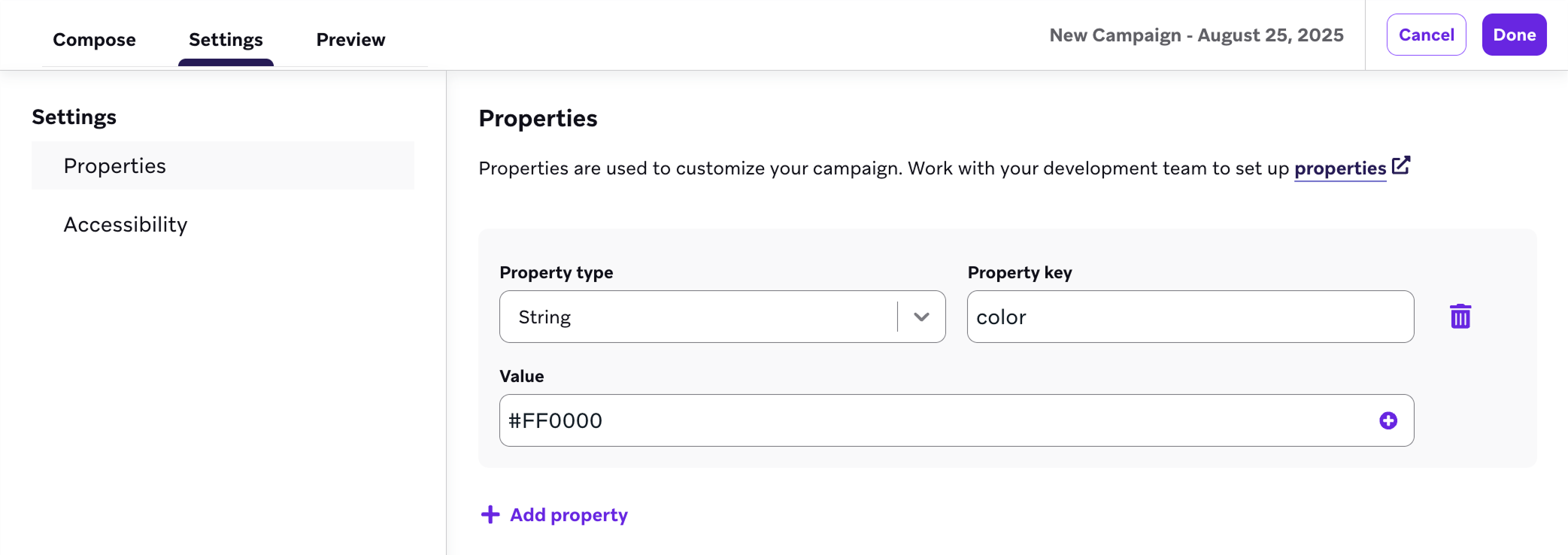Open the Property type combo box

pyautogui.click(x=722, y=317)
